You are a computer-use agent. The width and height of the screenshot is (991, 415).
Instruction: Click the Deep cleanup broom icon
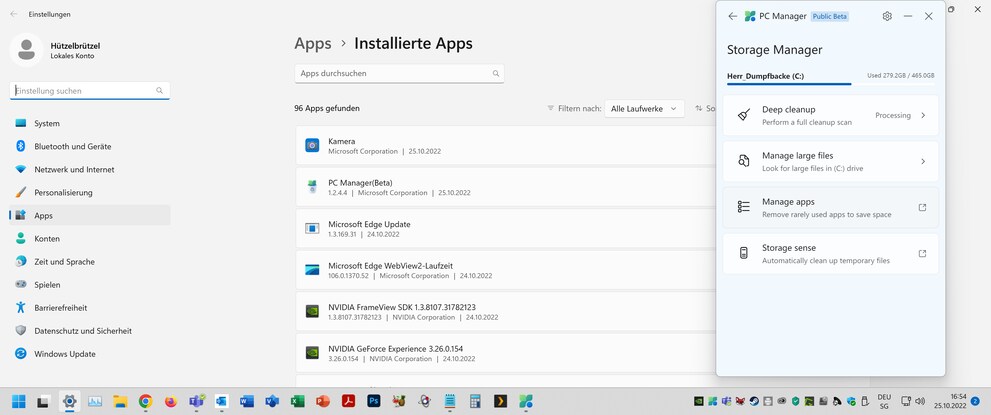click(744, 115)
